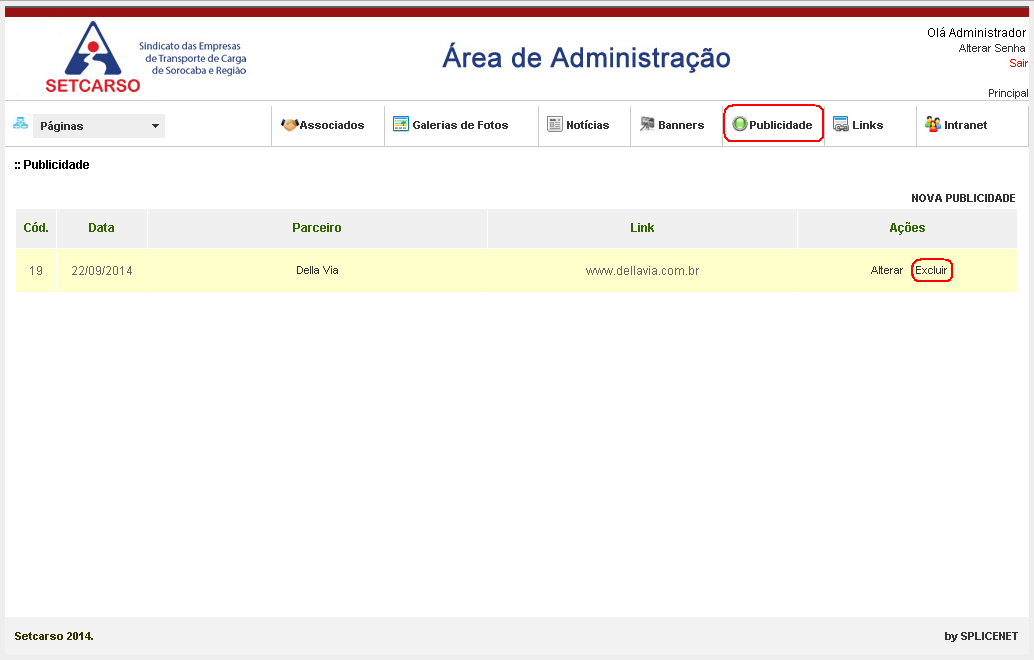Click the Link column header

(642, 228)
